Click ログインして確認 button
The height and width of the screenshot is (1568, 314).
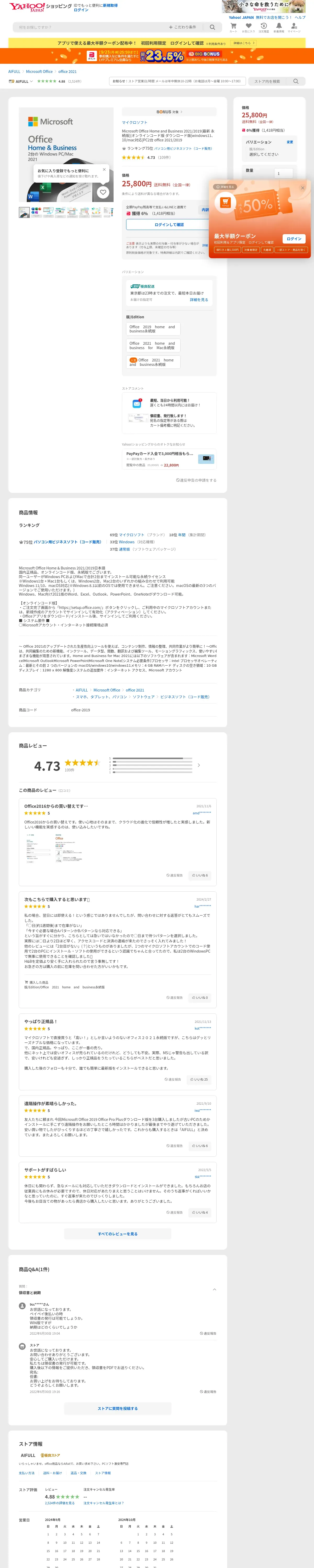[x=169, y=224]
